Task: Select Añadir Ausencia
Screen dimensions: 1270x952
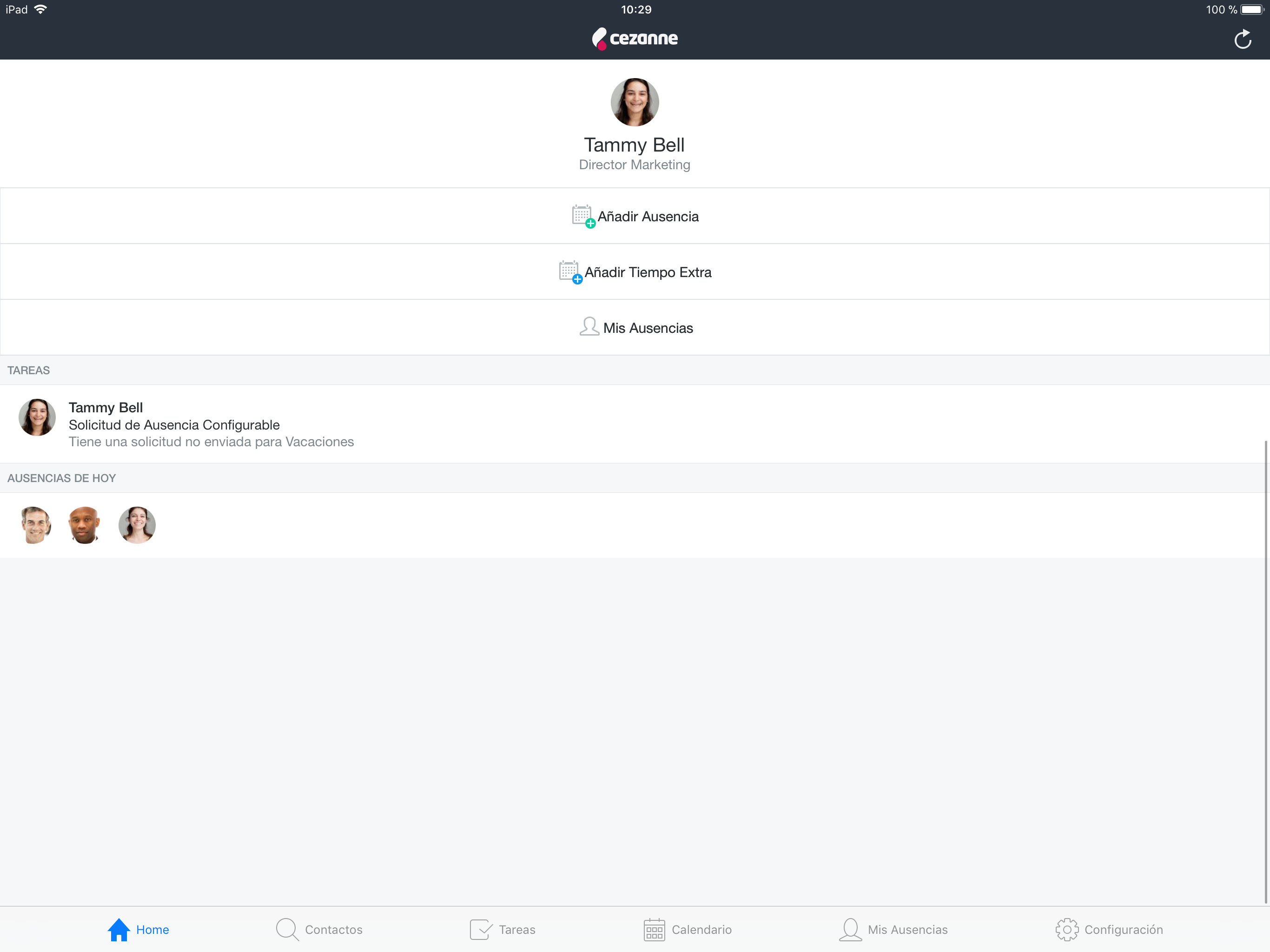Action: pyautogui.click(x=635, y=216)
